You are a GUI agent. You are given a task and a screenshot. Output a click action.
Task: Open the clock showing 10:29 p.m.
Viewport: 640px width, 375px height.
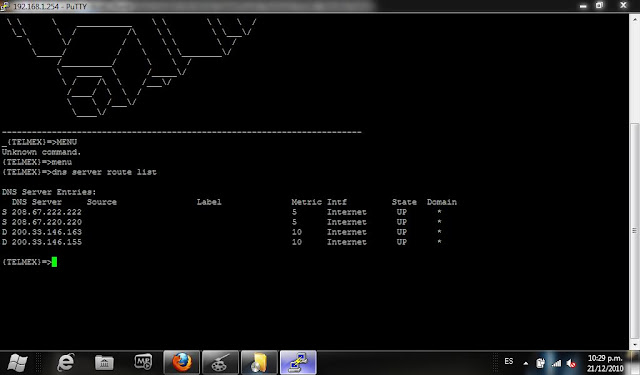(605, 363)
